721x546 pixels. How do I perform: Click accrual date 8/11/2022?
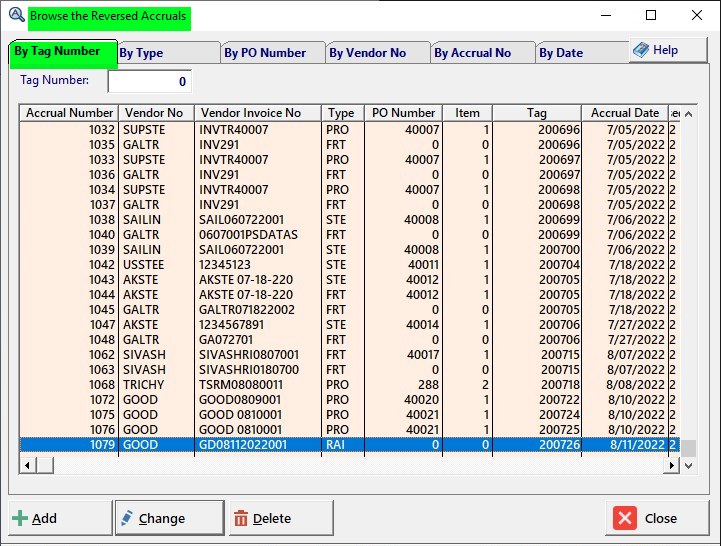637,445
